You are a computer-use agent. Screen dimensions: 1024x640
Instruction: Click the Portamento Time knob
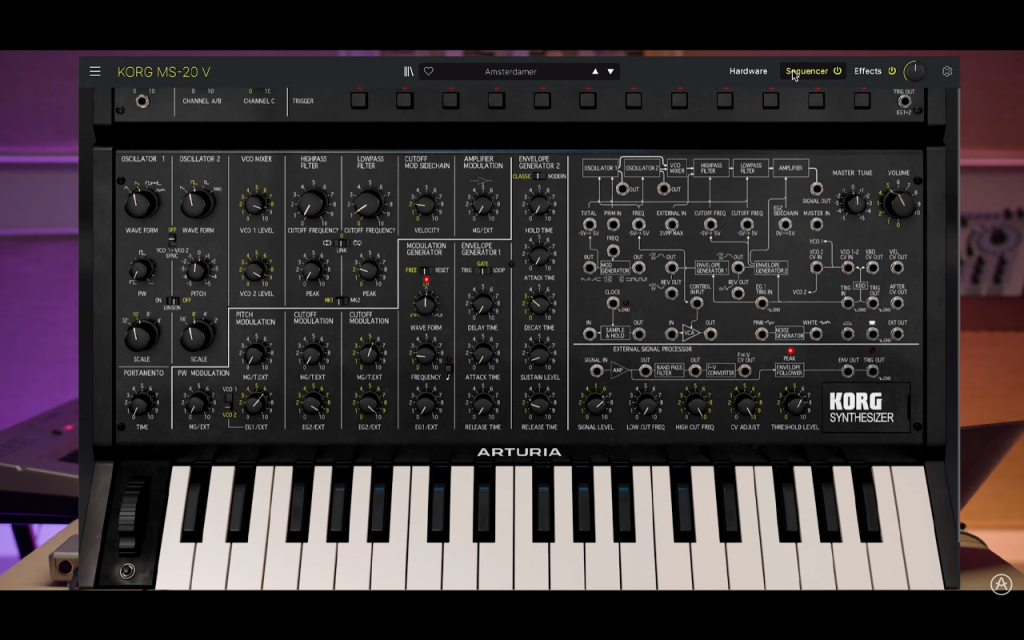point(140,404)
